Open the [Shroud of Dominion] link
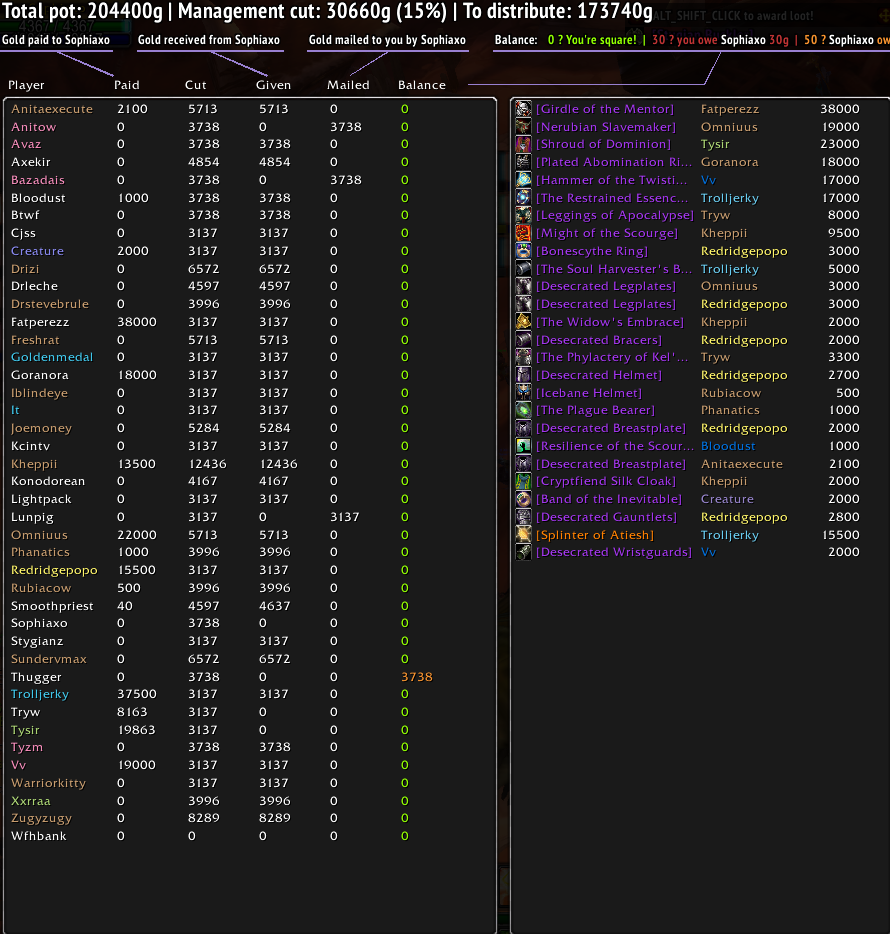The image size is (890, 934). [603, 144]
